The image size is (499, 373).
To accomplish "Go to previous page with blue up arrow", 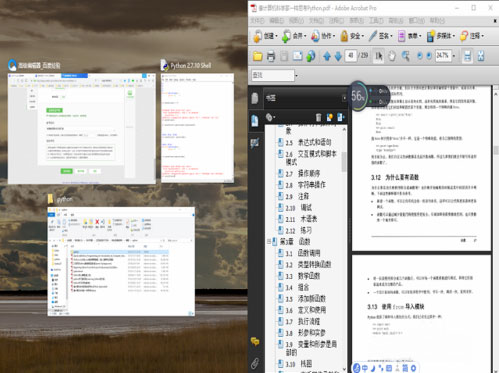I will click(327, 56).
